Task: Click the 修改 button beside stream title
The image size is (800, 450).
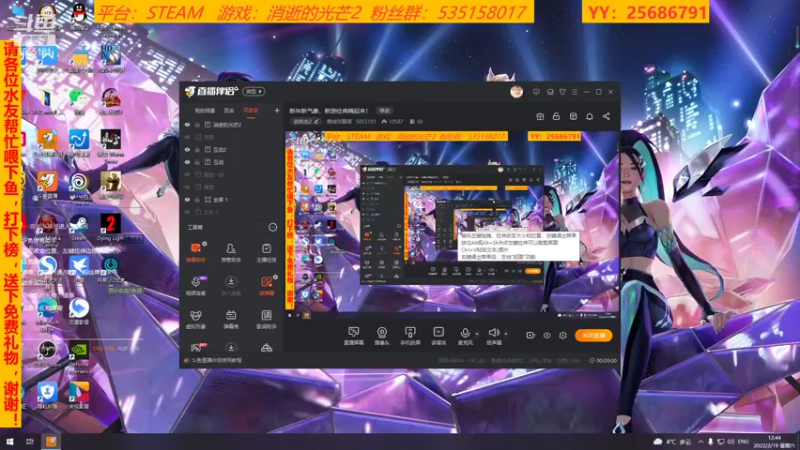Action: (x=385, y=110)
